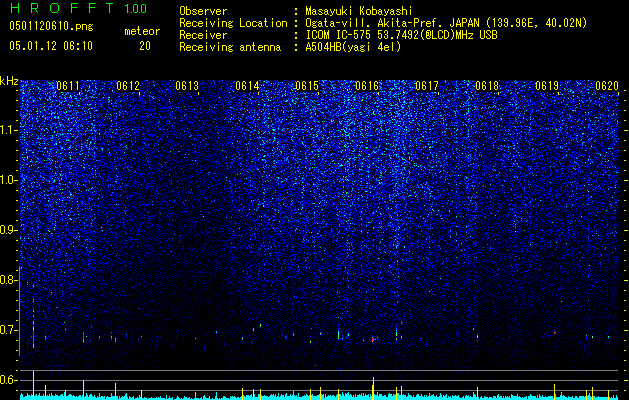This screenshot has height=400, width=629.
Task: Click the 0.6 kHz axis label
Action: [9, 380]
